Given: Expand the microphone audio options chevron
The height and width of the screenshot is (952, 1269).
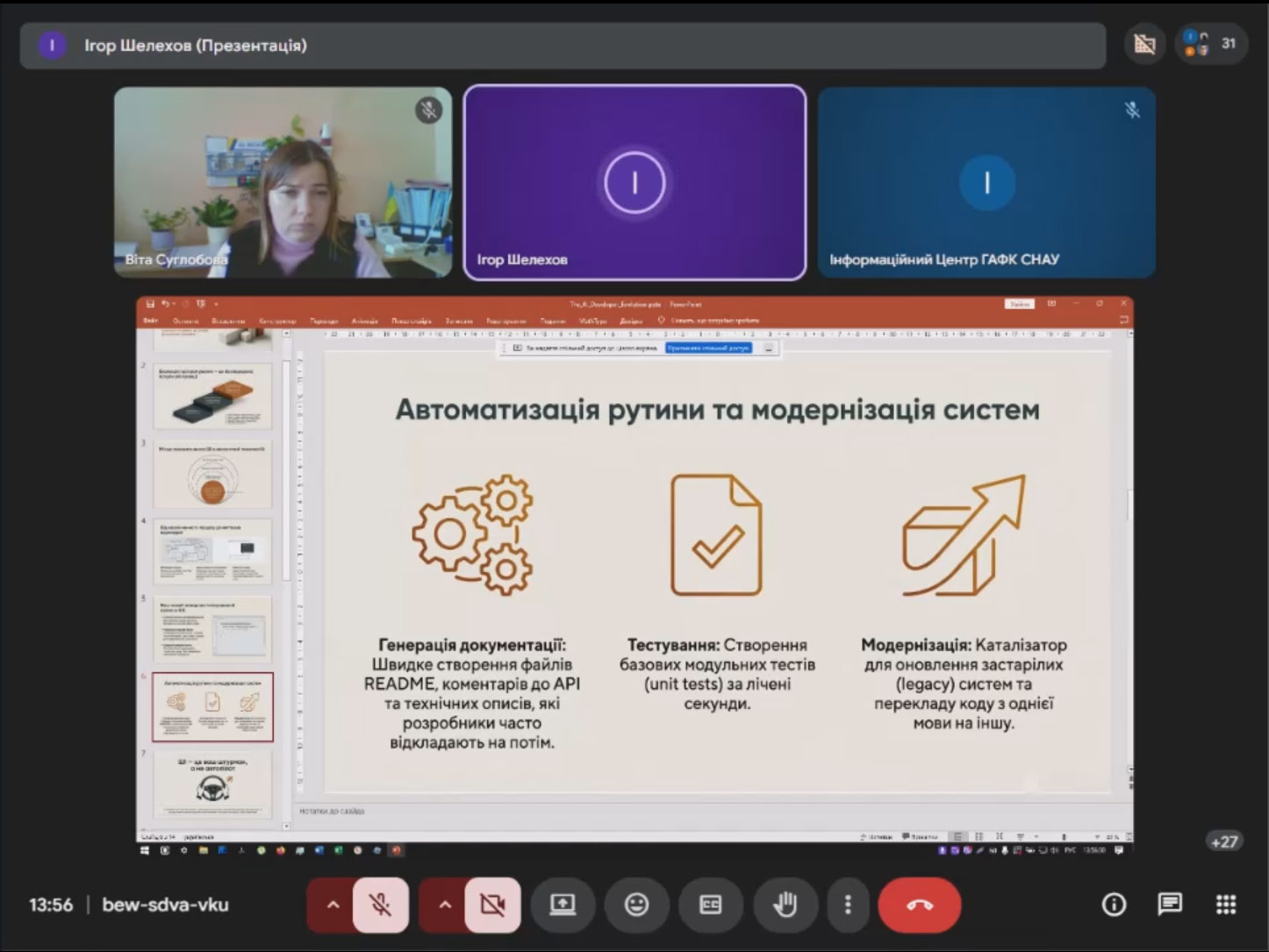Looking at the screenshot, I should [333, 905].
